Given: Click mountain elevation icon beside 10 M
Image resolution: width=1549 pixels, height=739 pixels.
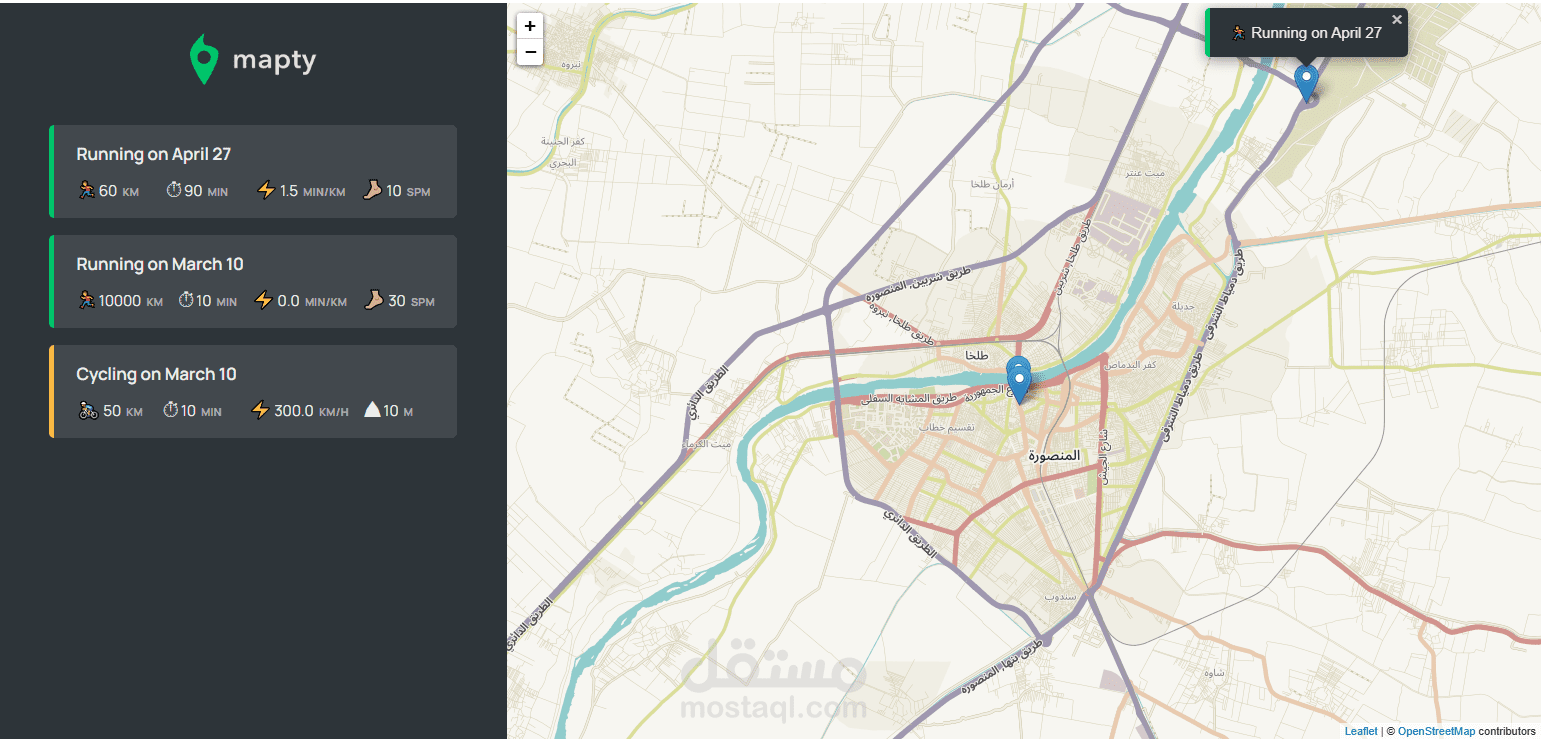Looking at the screenshot, I should click(x=372, y=410).
